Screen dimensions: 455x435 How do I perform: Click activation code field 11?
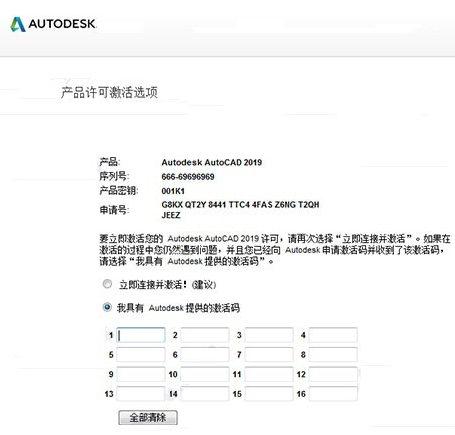tap(269, 374)
